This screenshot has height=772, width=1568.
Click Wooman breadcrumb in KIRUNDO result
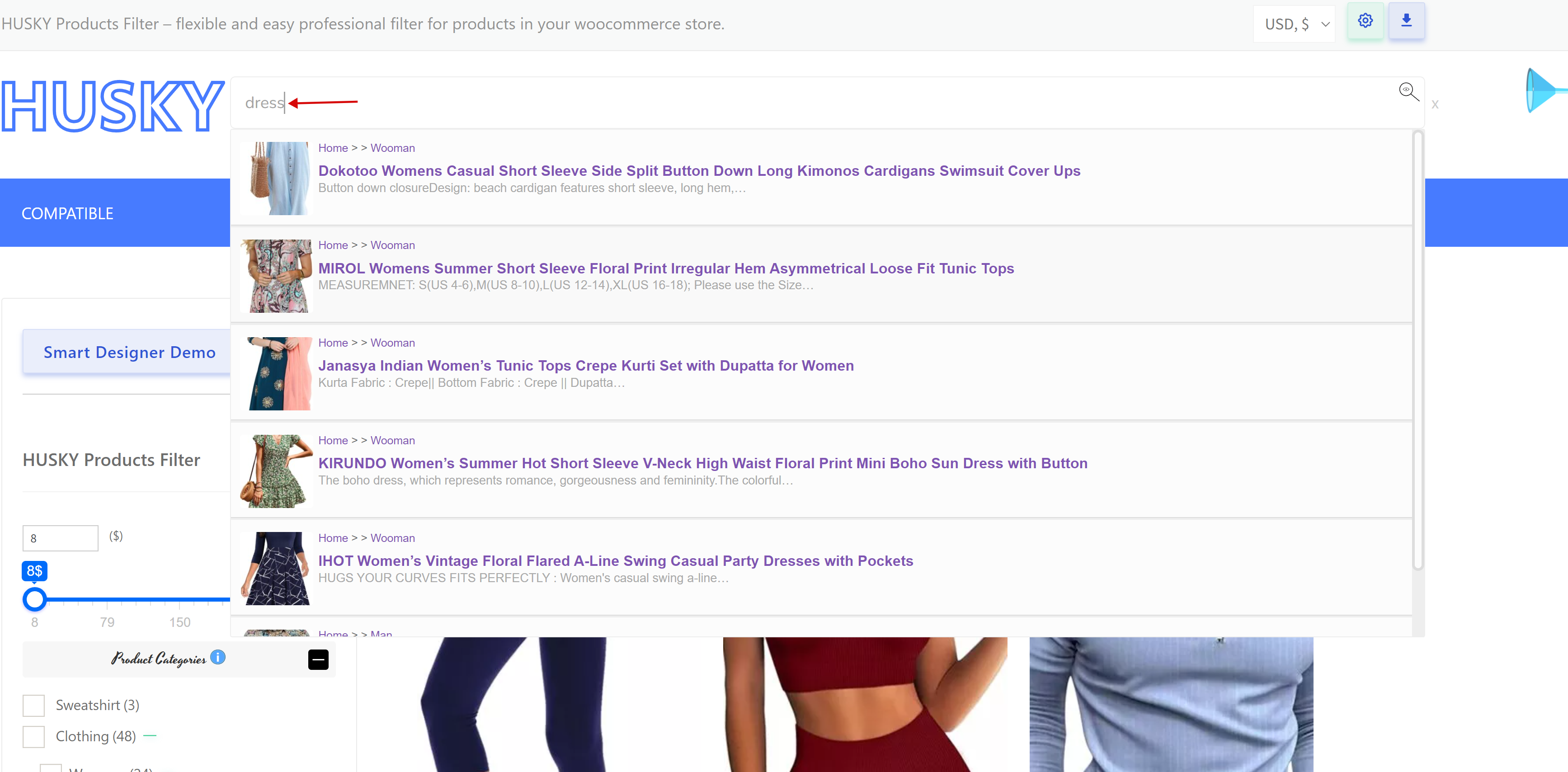click(x=393, y=440)
